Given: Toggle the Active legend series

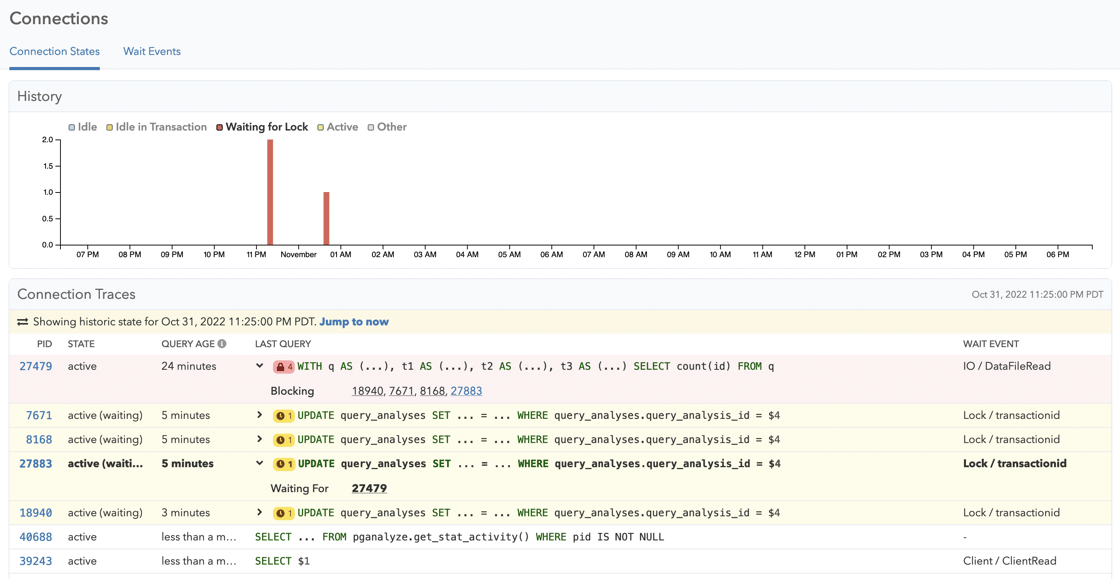Looking at the screenshot, I should (337, 127).
